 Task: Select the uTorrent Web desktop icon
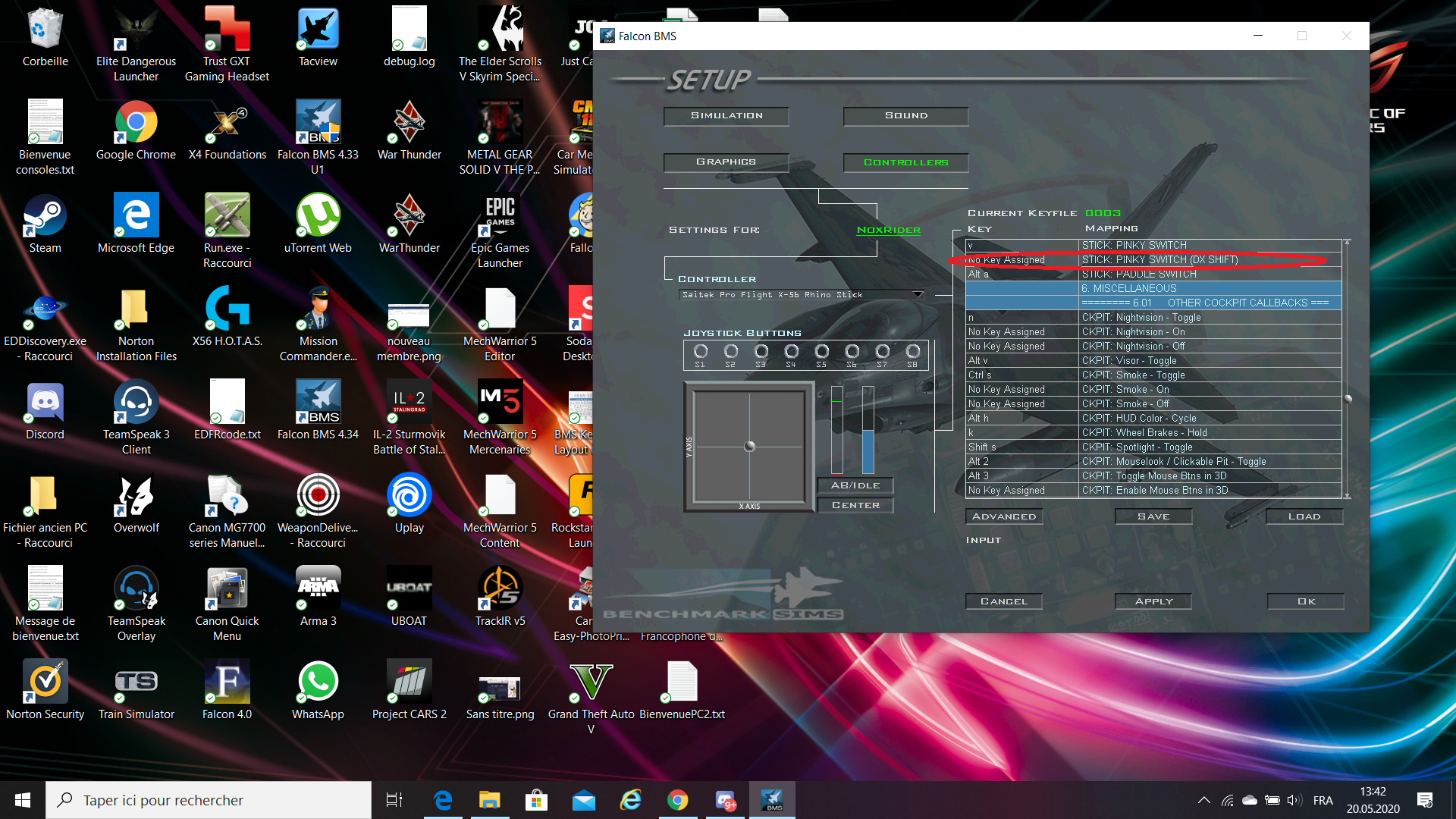tap(318, 224)
